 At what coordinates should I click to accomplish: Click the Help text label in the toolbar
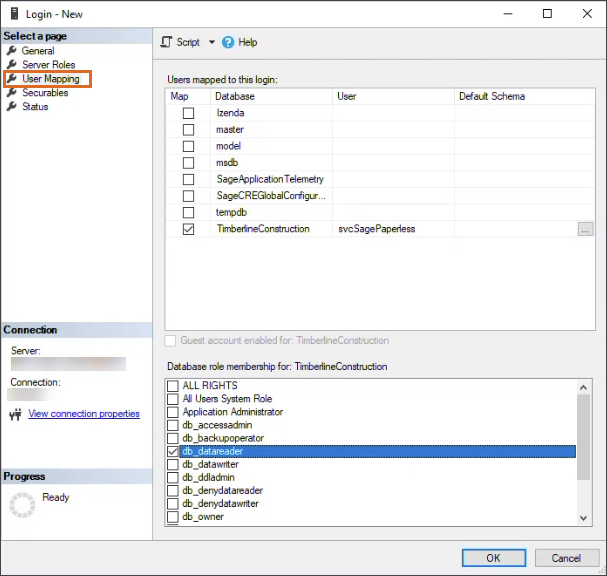point(248,42)
